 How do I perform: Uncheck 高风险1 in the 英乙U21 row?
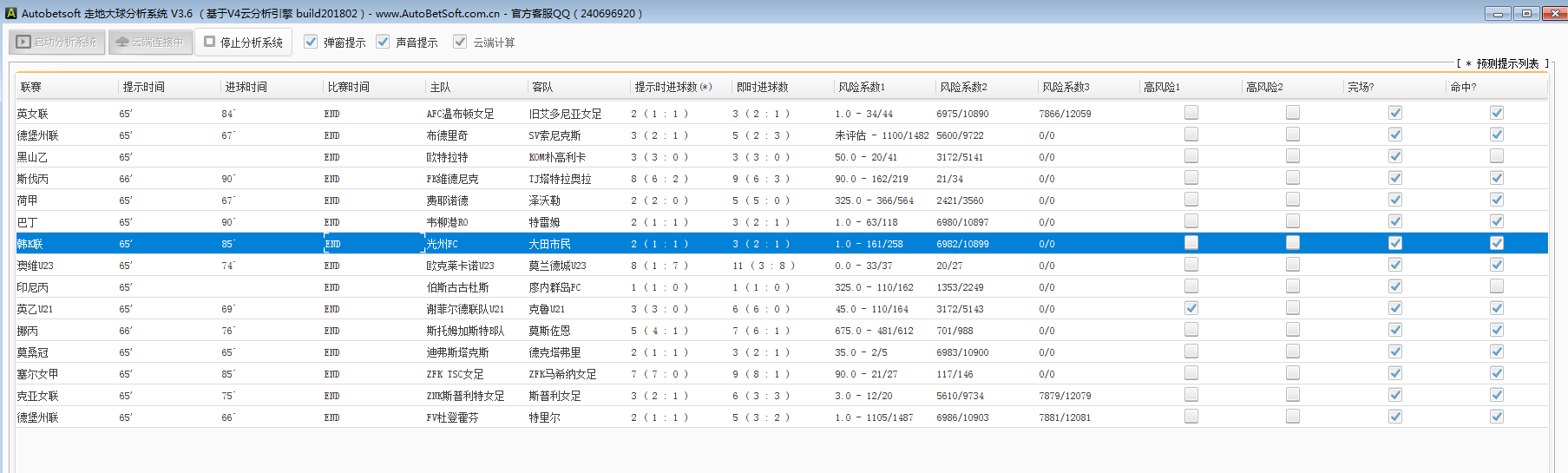(1191, 308)
